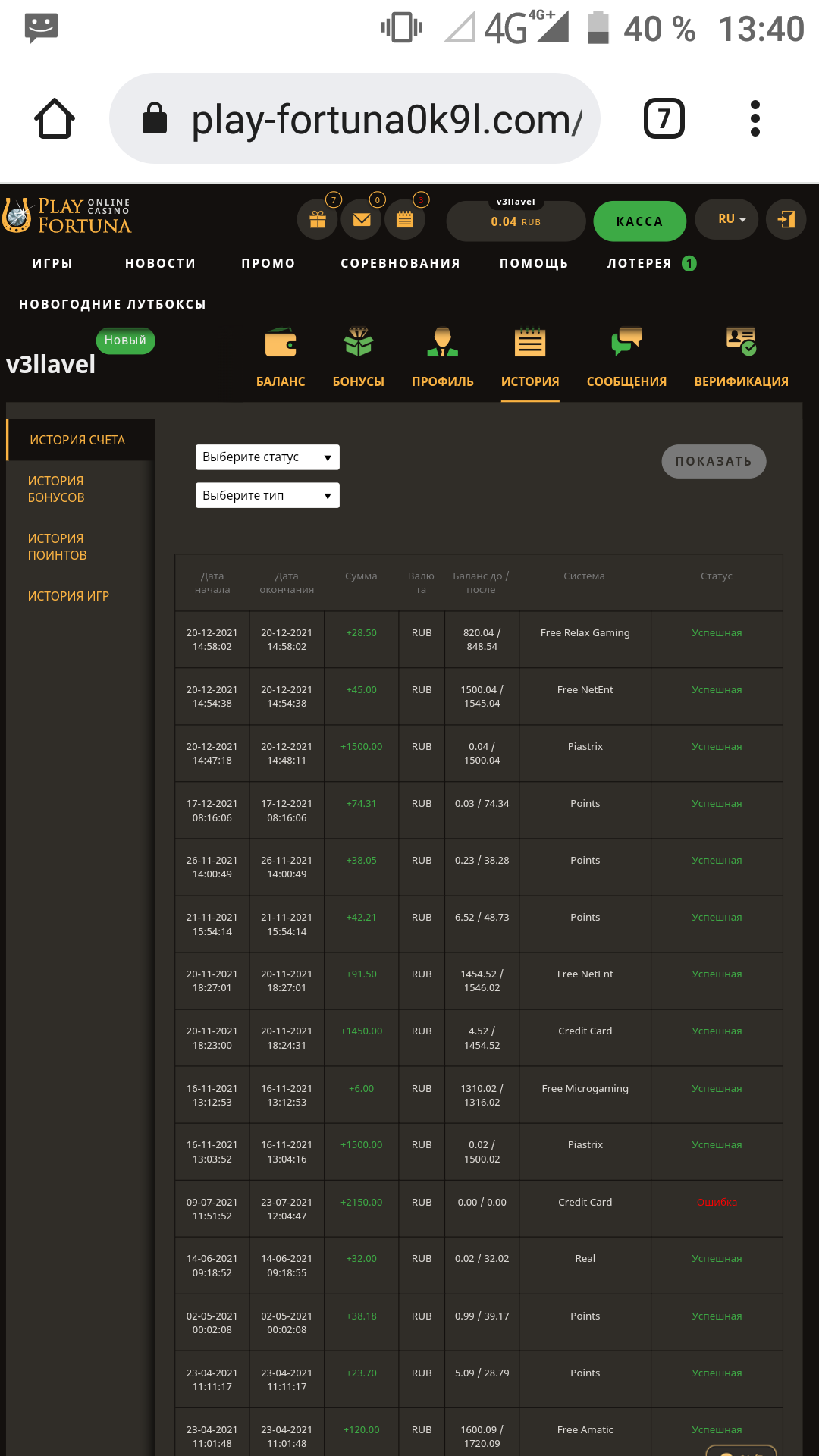
Task: Click the balance display 0.04 RUB
Action: click(x=516, y=221)
